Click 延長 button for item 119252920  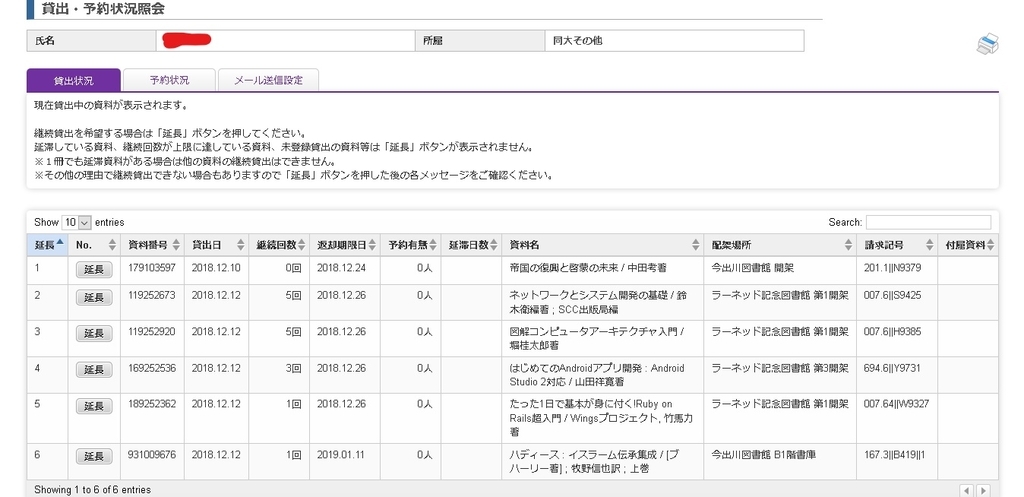[x=94, y=333]
